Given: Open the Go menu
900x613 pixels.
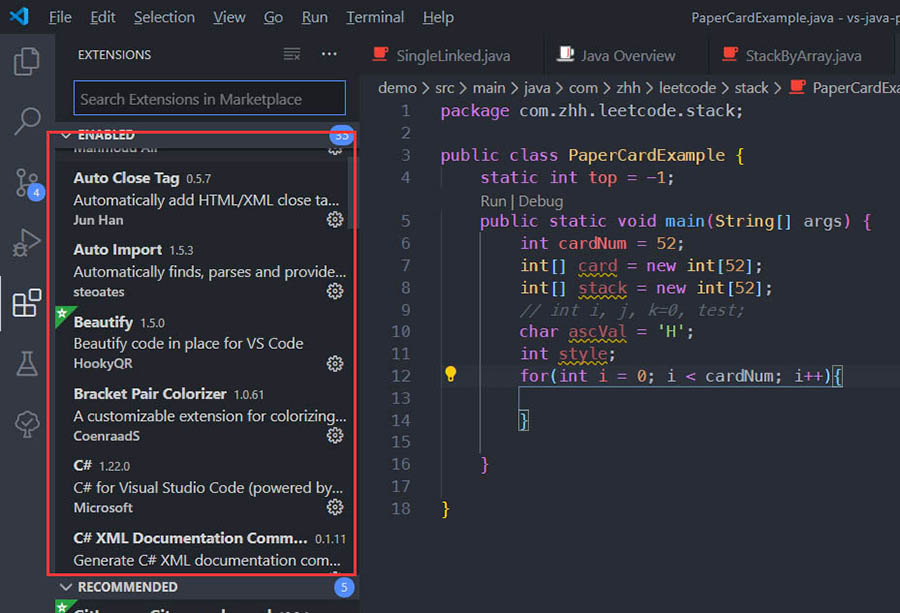Looking at the screenshot, I should tap(273, 17).
